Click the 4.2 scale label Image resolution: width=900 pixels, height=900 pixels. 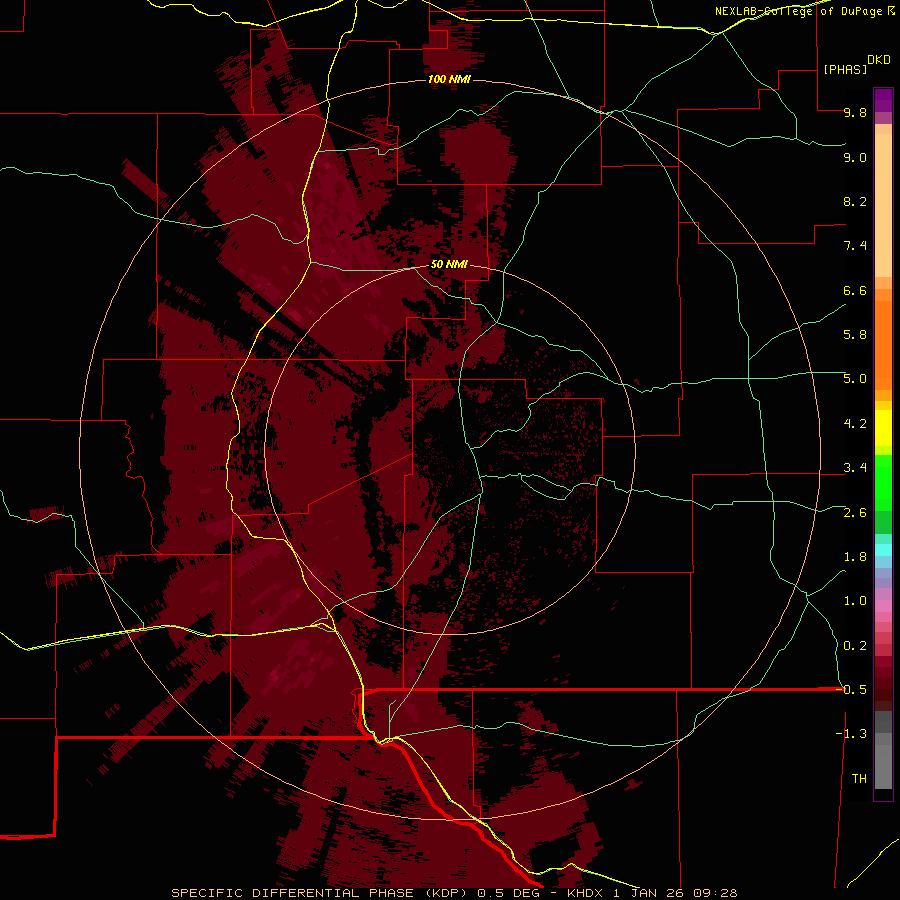click(x=855, y=424)
